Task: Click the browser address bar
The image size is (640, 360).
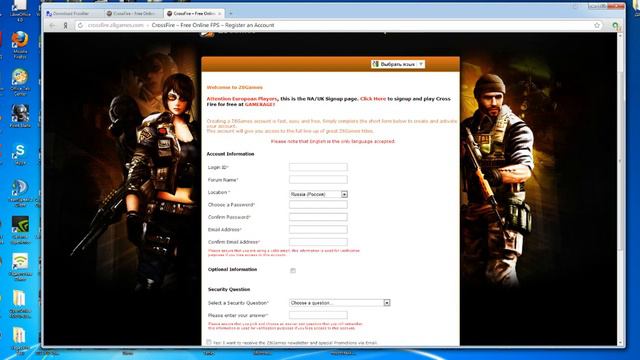Action: click(x=339, y=25)
